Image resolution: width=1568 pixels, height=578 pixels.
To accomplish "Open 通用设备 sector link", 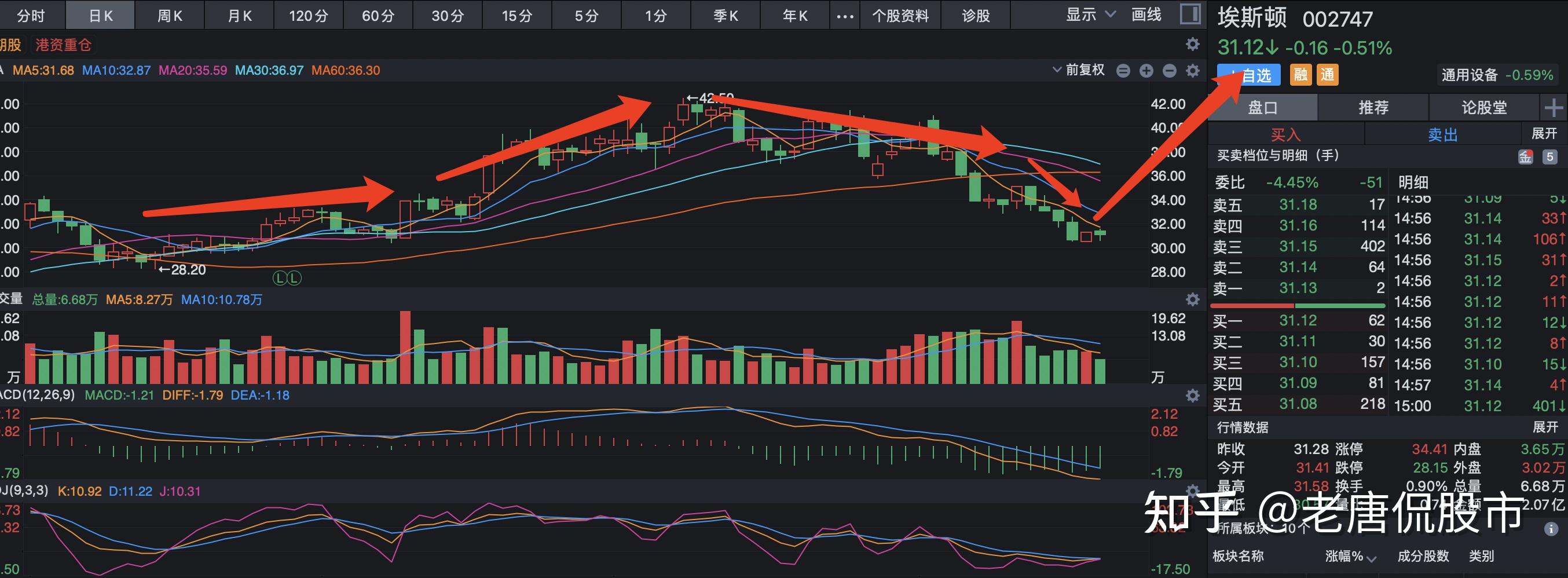I will pyautogui.click(x=1497, y=75).
